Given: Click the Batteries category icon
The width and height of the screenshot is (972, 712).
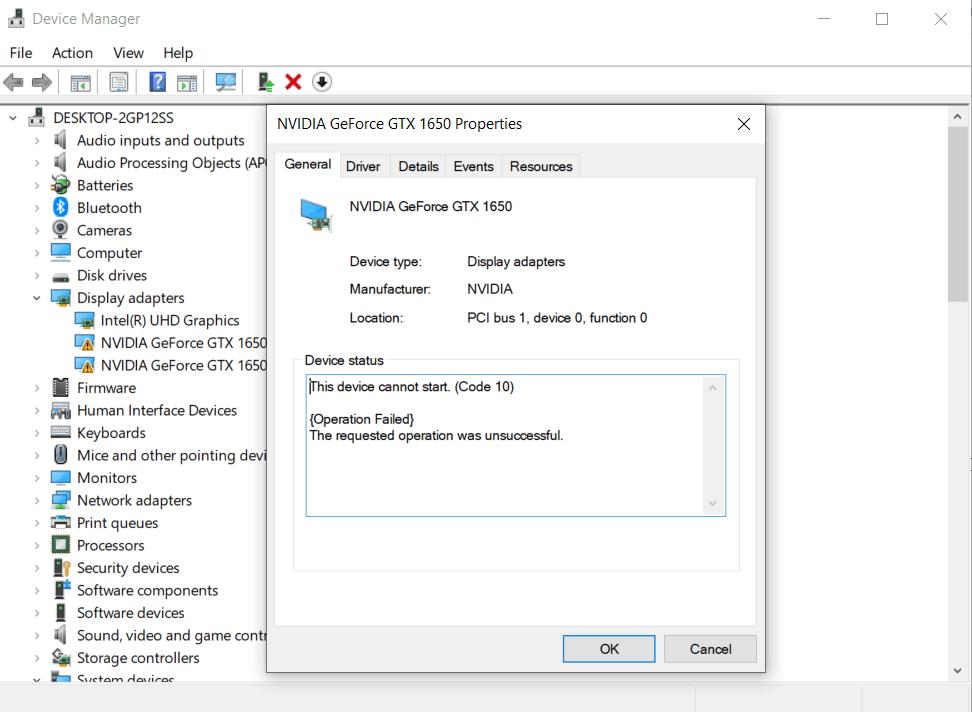Looking at the screenshot, I should tap(61, 185).
